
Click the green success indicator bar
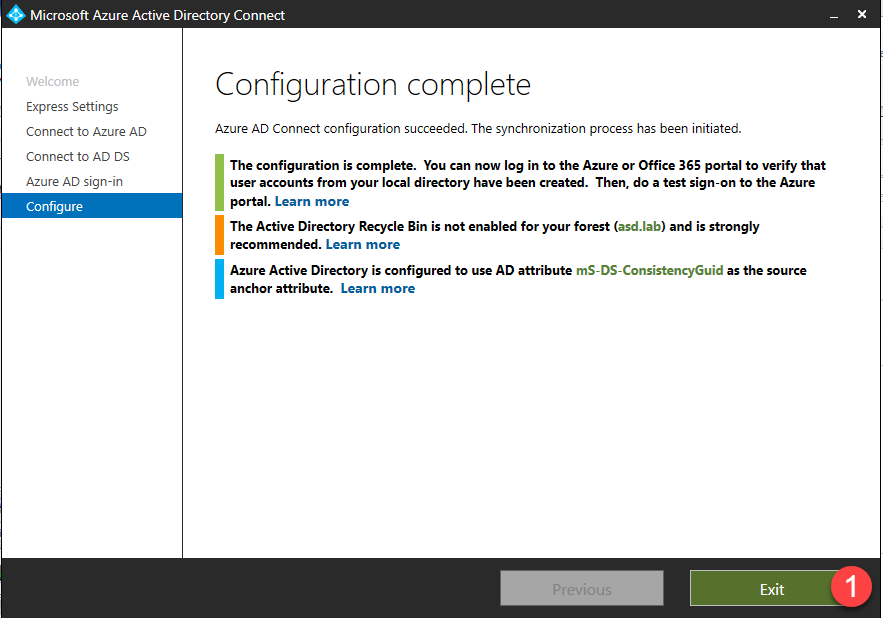tap(219, 182)
